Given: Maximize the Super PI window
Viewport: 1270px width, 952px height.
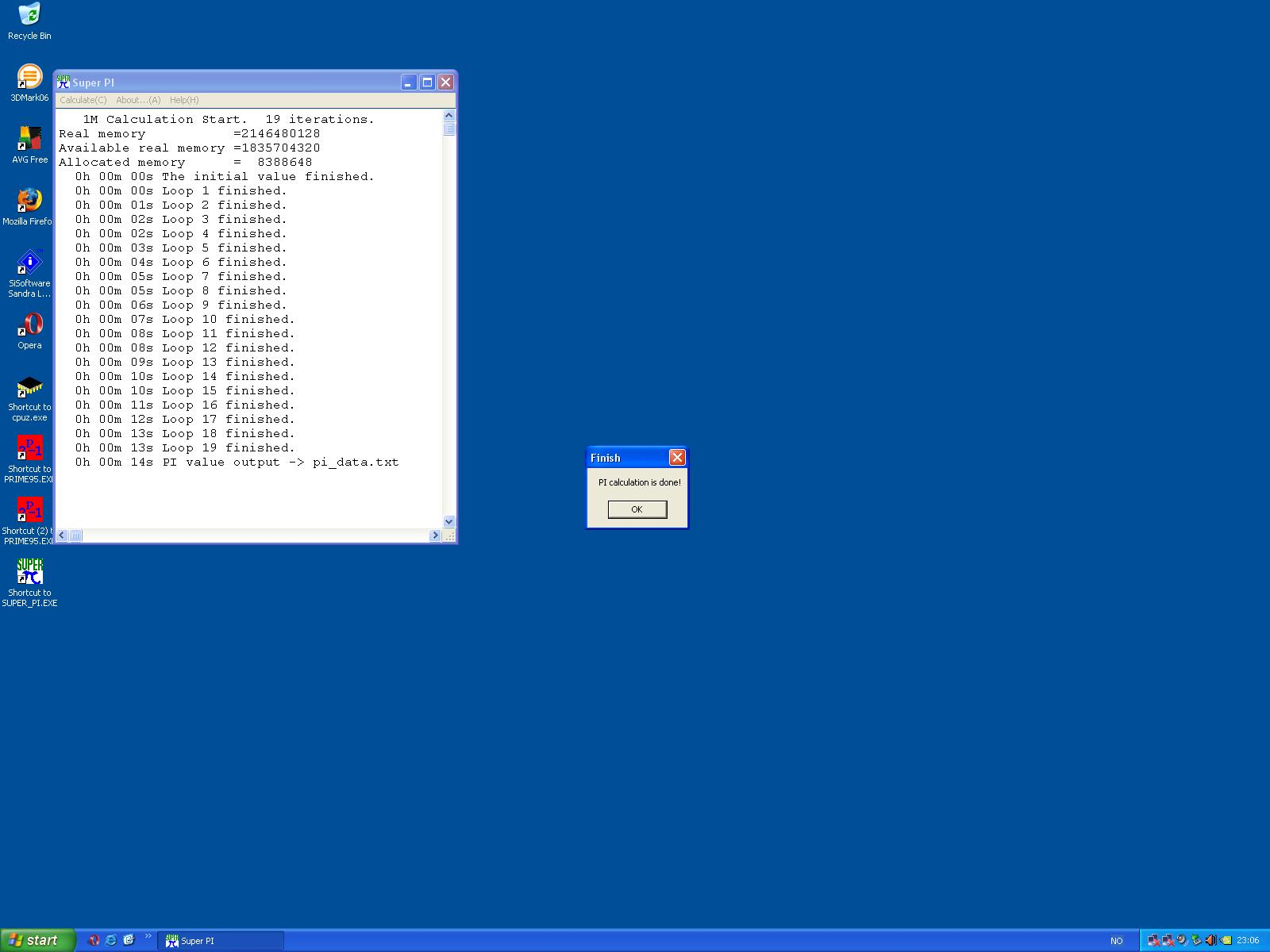Looking at the screenshot, I should pyautogui.click(x=427, y=83).
